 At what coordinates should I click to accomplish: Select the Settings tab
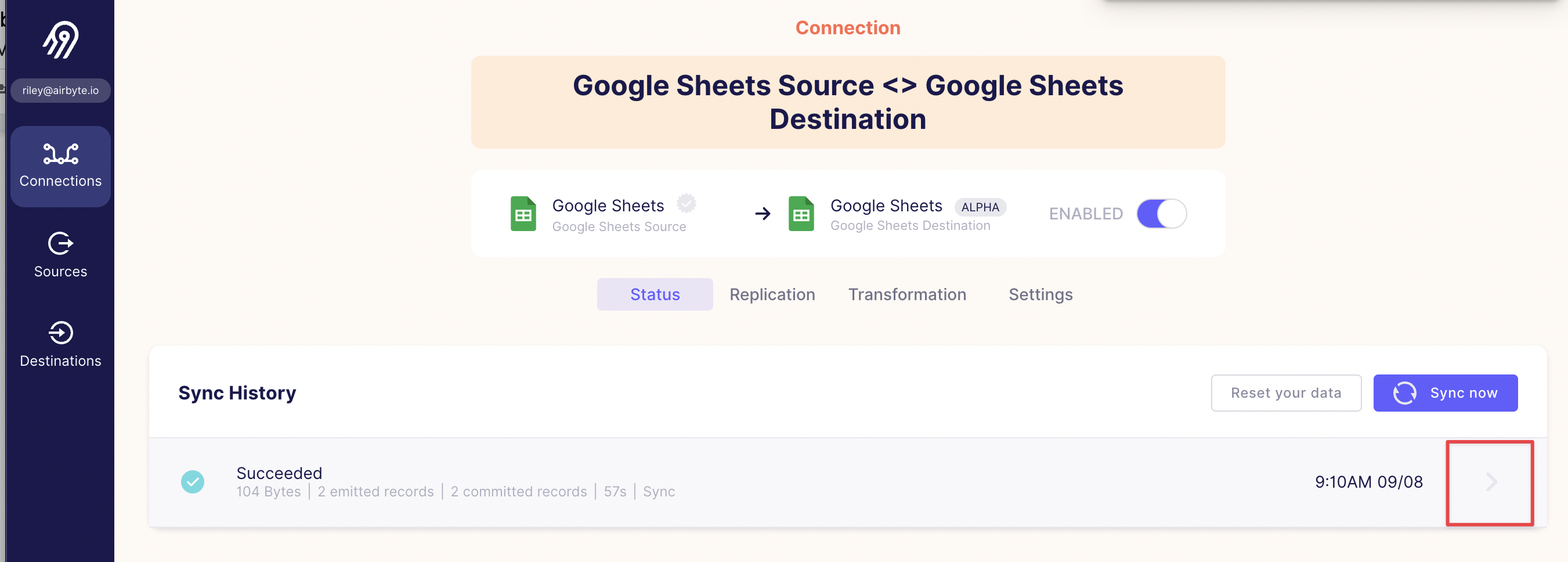coord(1040,294)
